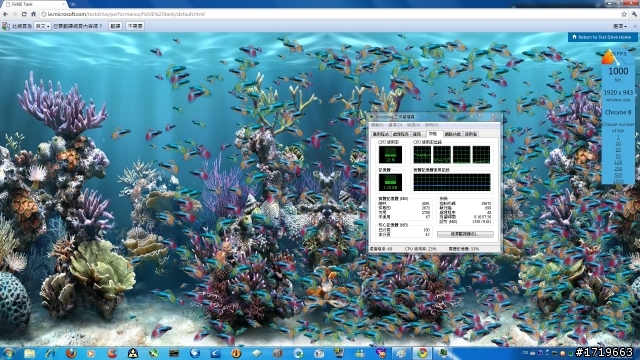The width and height of the screenshot is (640, 360).
Task: Switch to Processes tab in Task Manager
Action: click(400, 134)
